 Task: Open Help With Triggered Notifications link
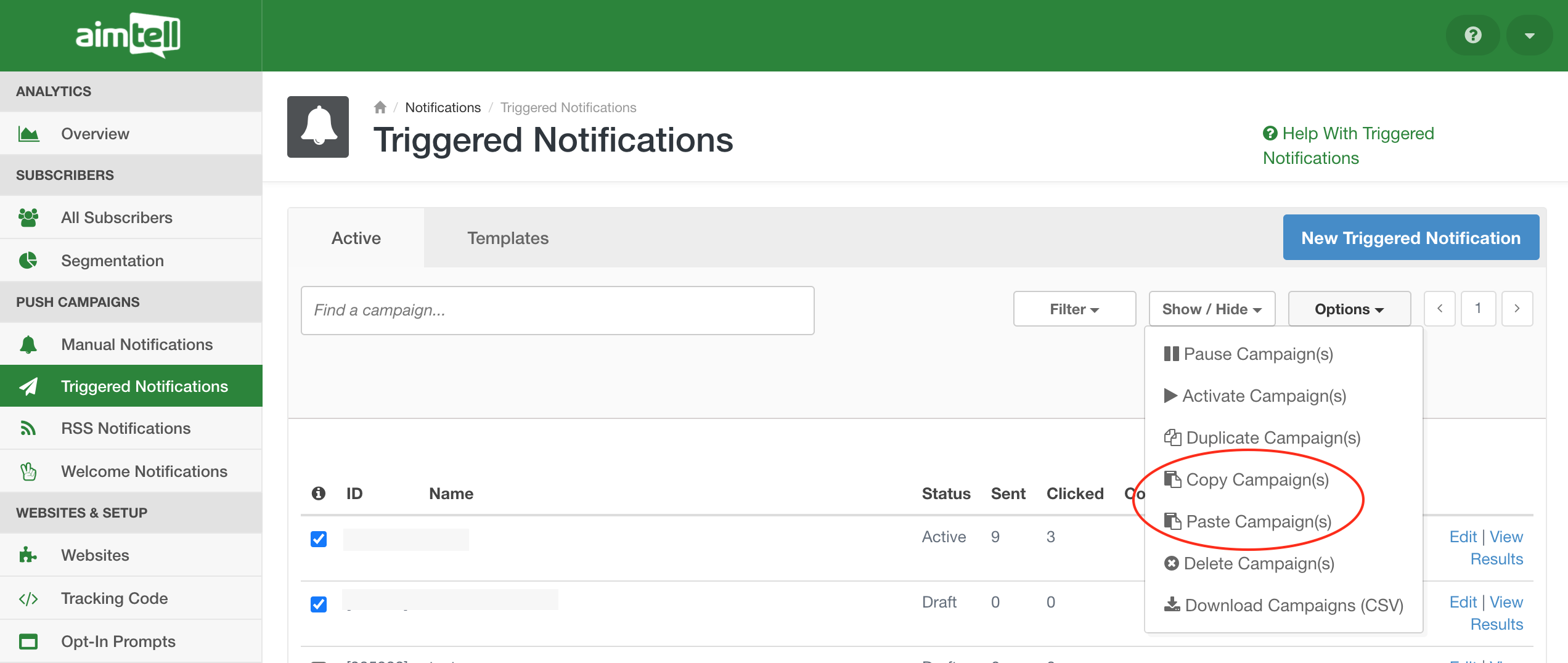pyautogui.click(x=1348, y=145)
